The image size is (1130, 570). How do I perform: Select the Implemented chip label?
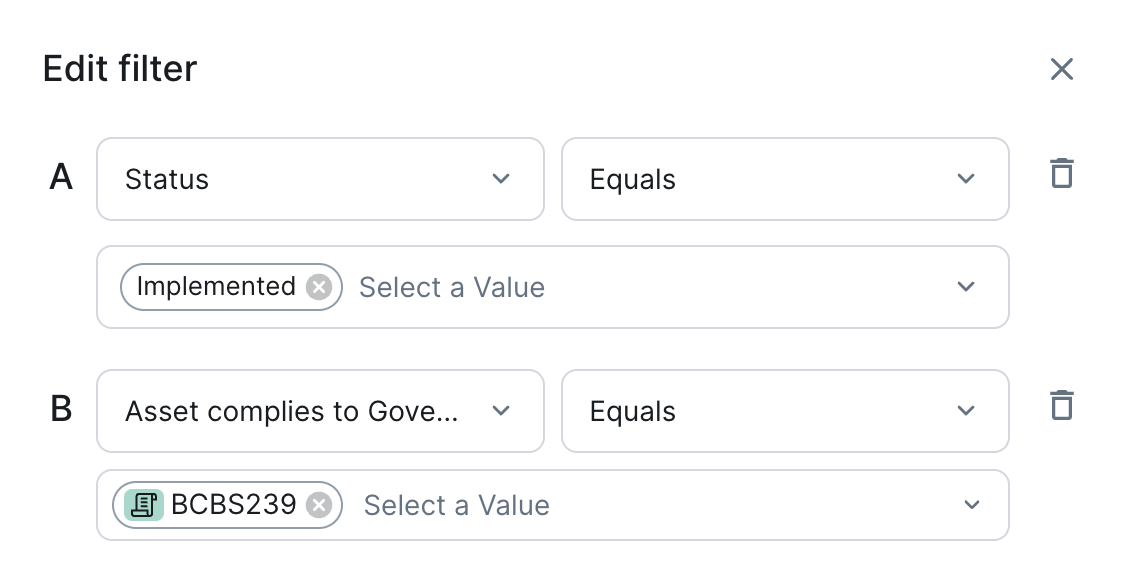point(215,286)
